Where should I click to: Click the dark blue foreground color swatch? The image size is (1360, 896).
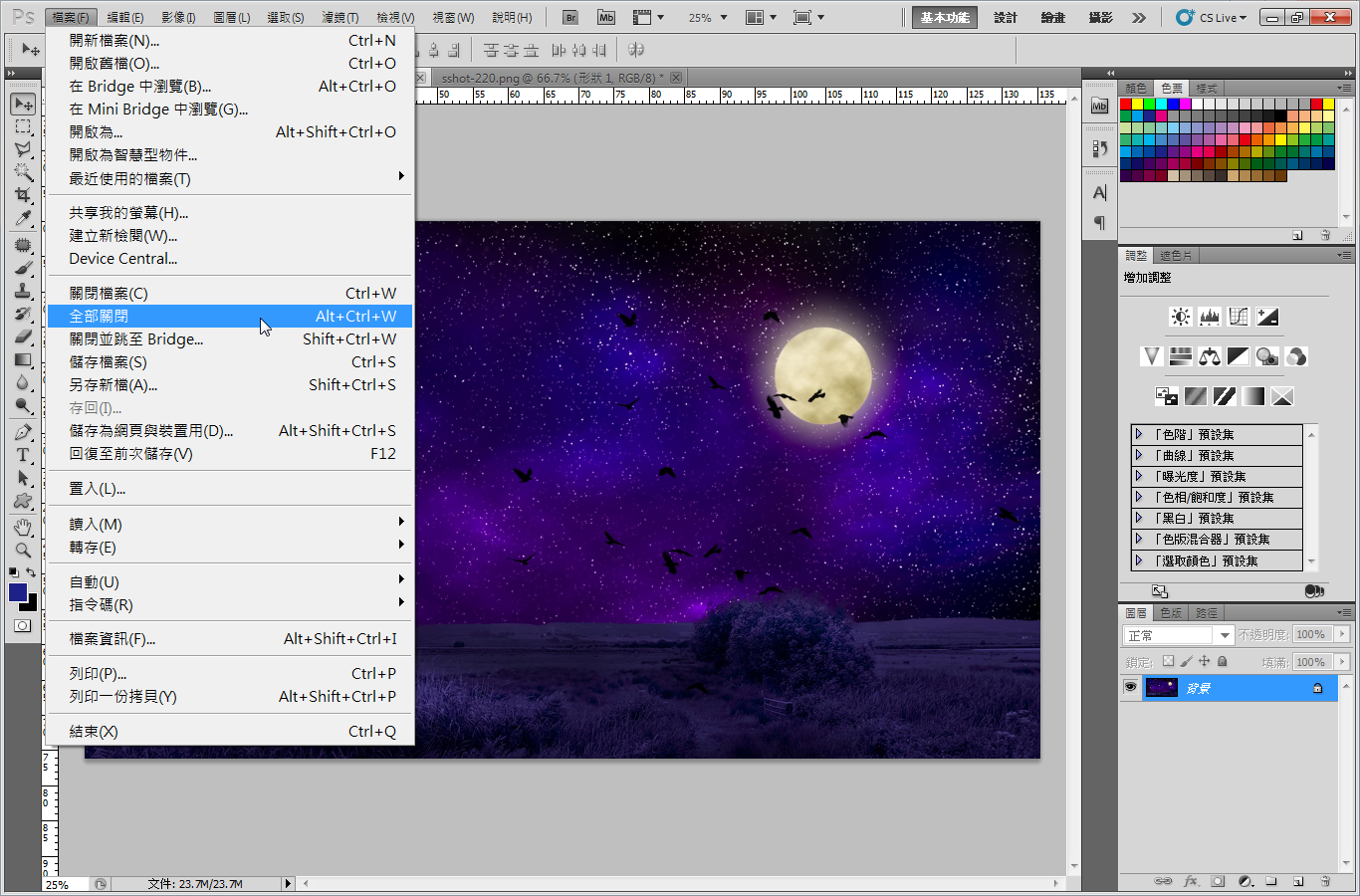click(18, 592)
